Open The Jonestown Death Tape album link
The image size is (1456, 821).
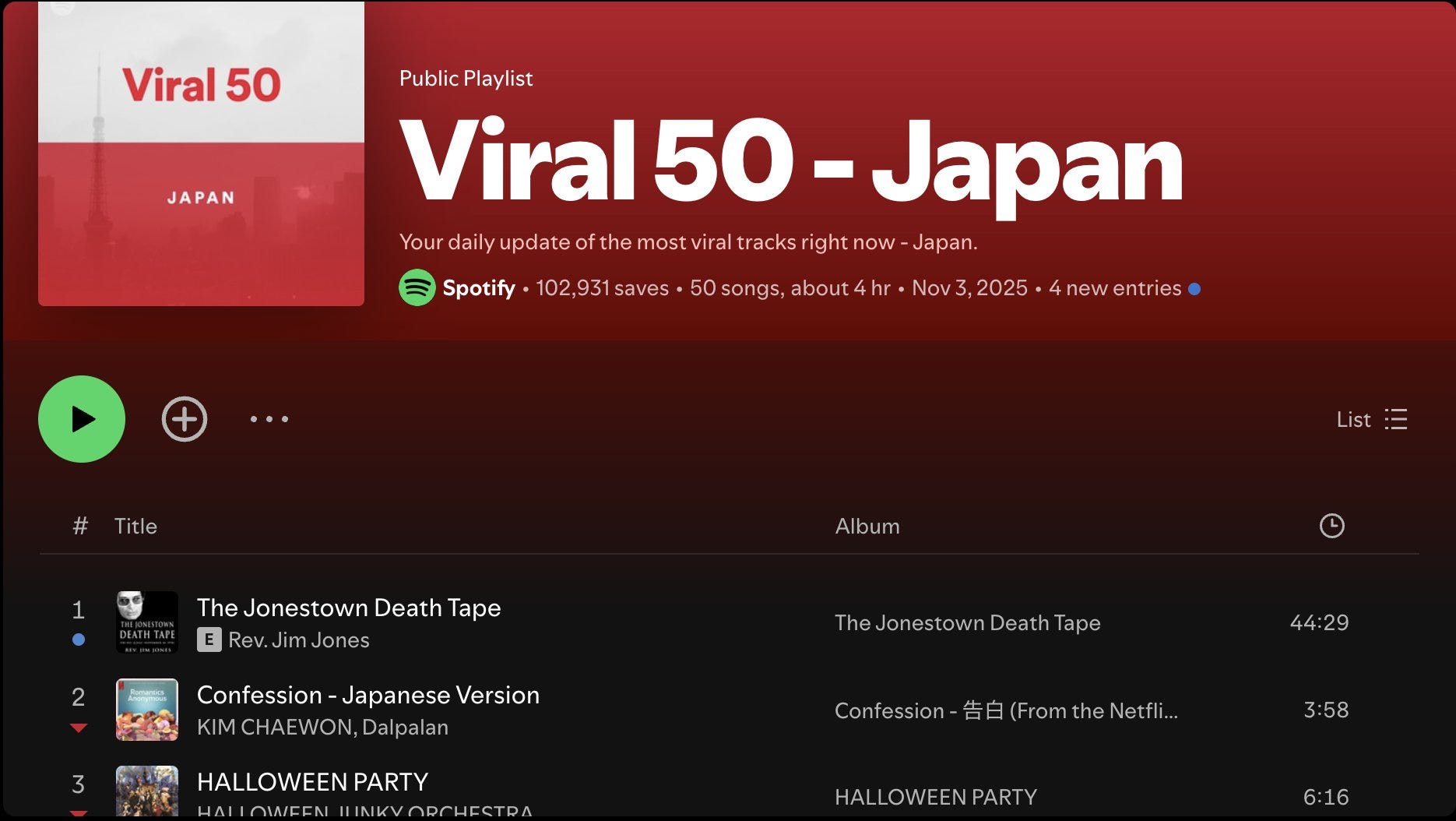click(968, 622)
